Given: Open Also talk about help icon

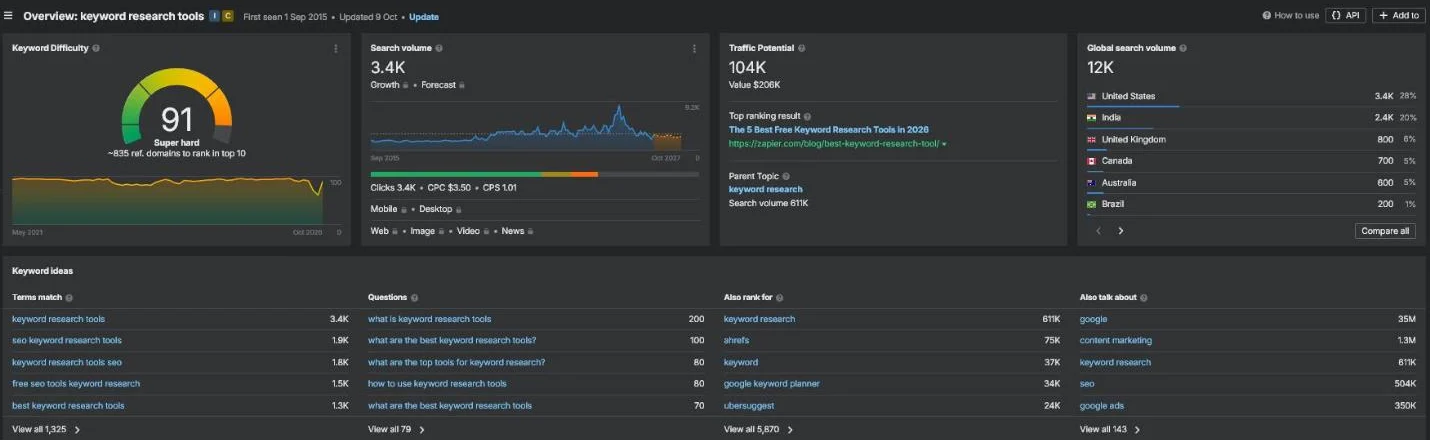Looking at the screenshot, I should 1144,298.
